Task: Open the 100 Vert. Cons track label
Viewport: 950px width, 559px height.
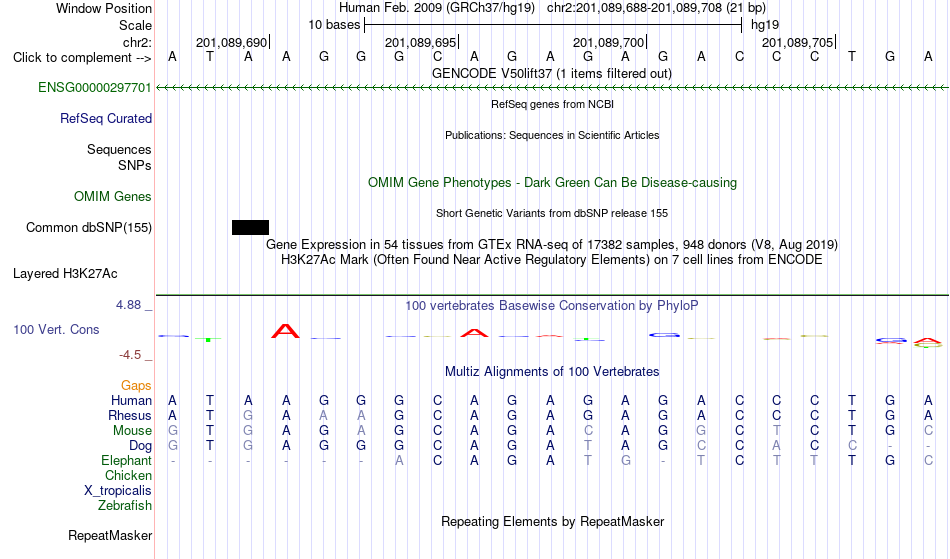Action: pyautogui.click(x=56, y=329)
